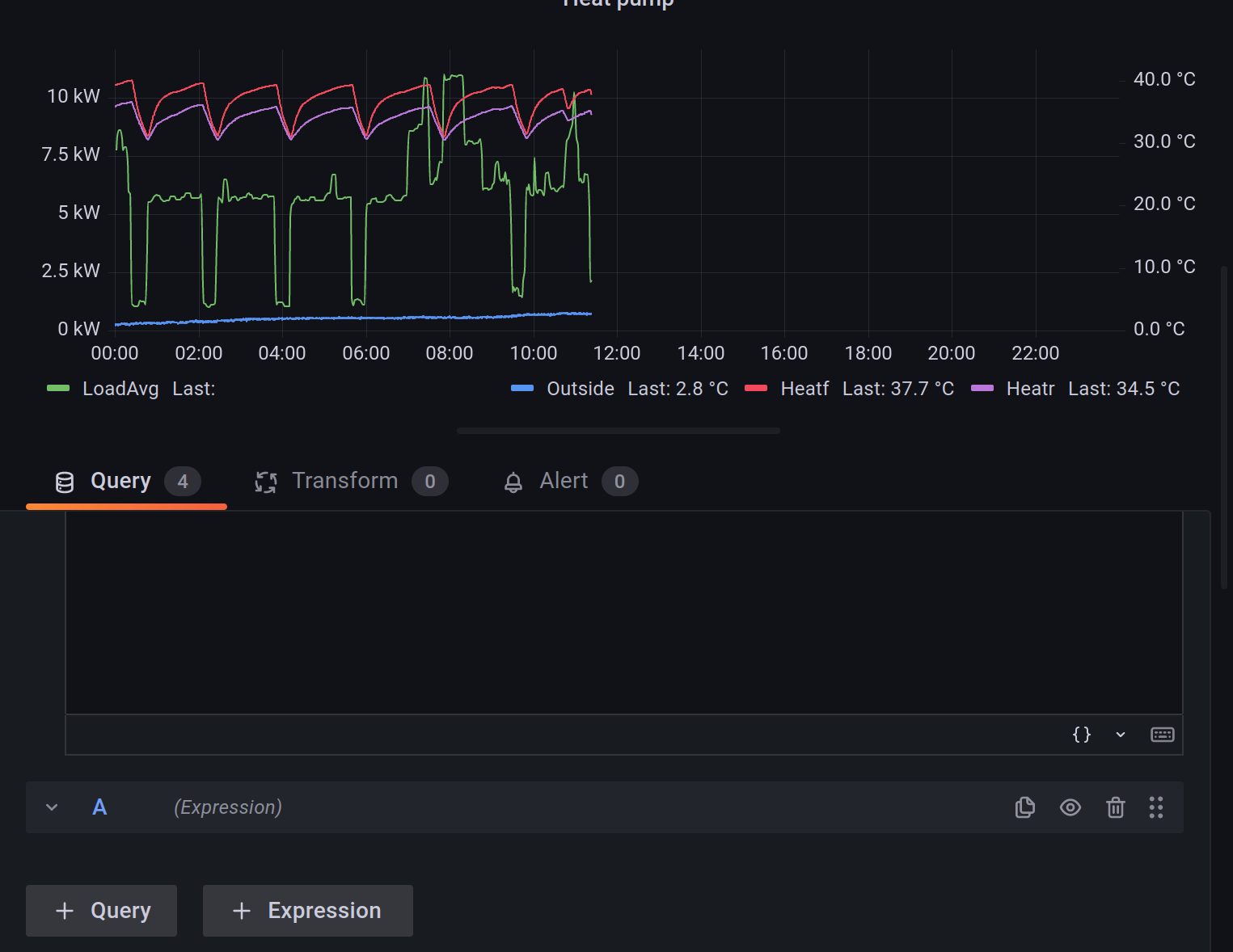Expand the Heatr legend entry options
Viewport: 1233px width, 952px height.
pos(1030,388)
